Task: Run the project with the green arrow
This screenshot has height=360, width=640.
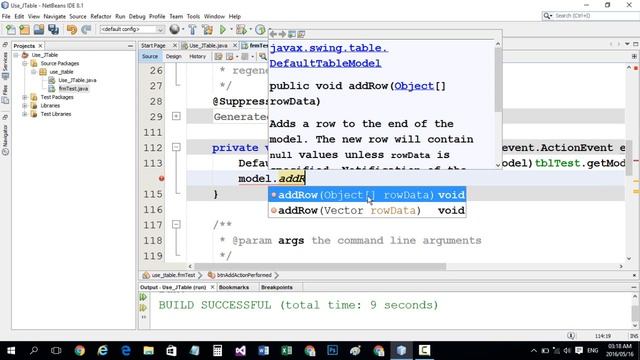Action: [222, 29]
